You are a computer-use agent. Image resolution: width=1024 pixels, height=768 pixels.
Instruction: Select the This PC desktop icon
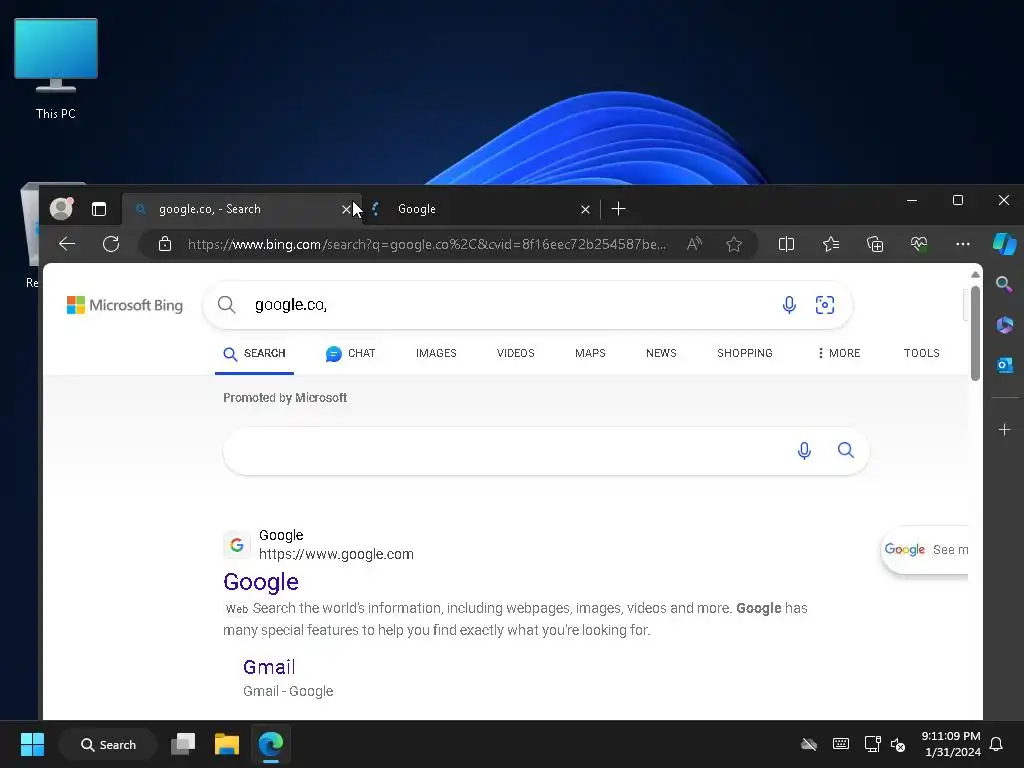(56, 69)
